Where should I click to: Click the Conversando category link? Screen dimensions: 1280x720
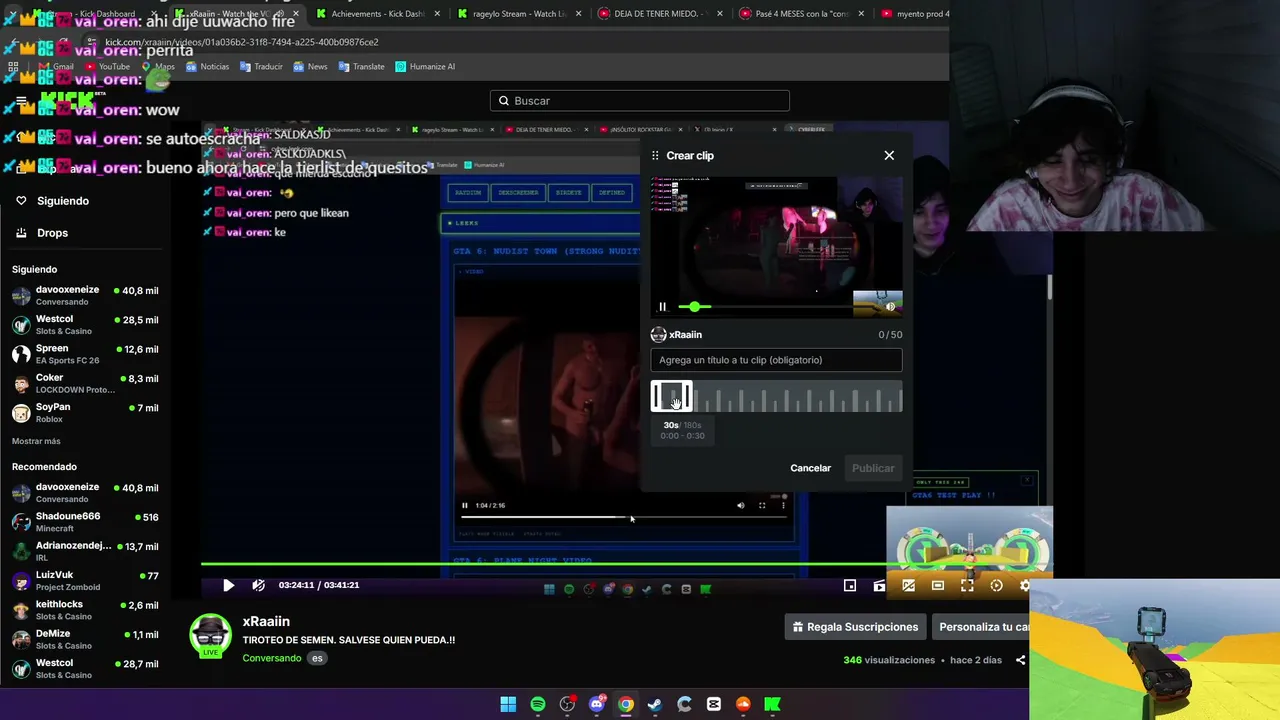coord(271,658)
